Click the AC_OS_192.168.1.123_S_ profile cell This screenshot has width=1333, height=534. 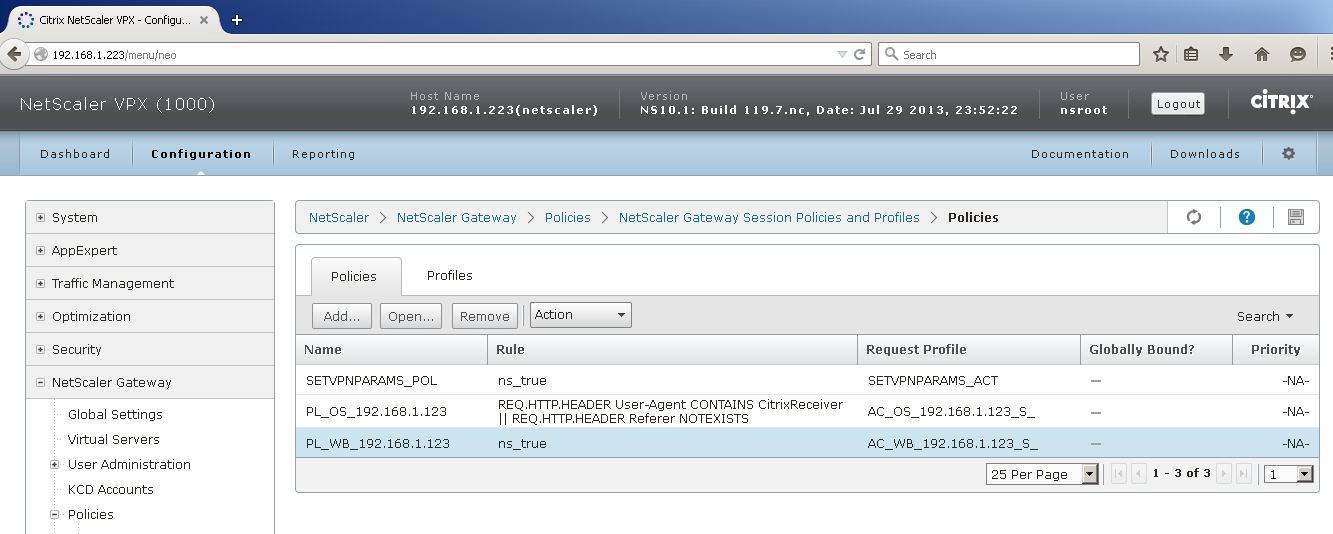pos(950,412)
